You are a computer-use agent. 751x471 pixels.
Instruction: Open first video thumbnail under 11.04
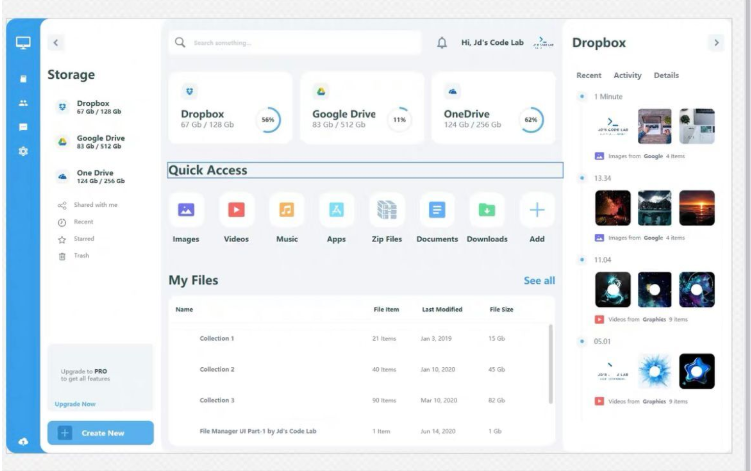tap(613, 289)
